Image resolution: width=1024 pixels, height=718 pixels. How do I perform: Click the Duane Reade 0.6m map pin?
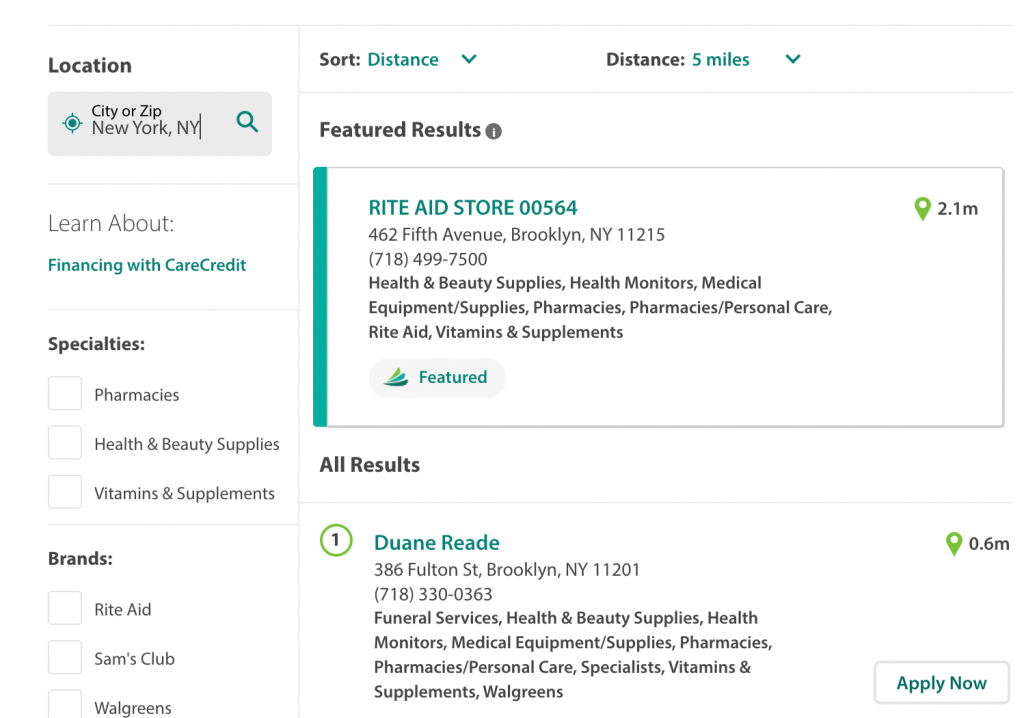tap(954, 544)
